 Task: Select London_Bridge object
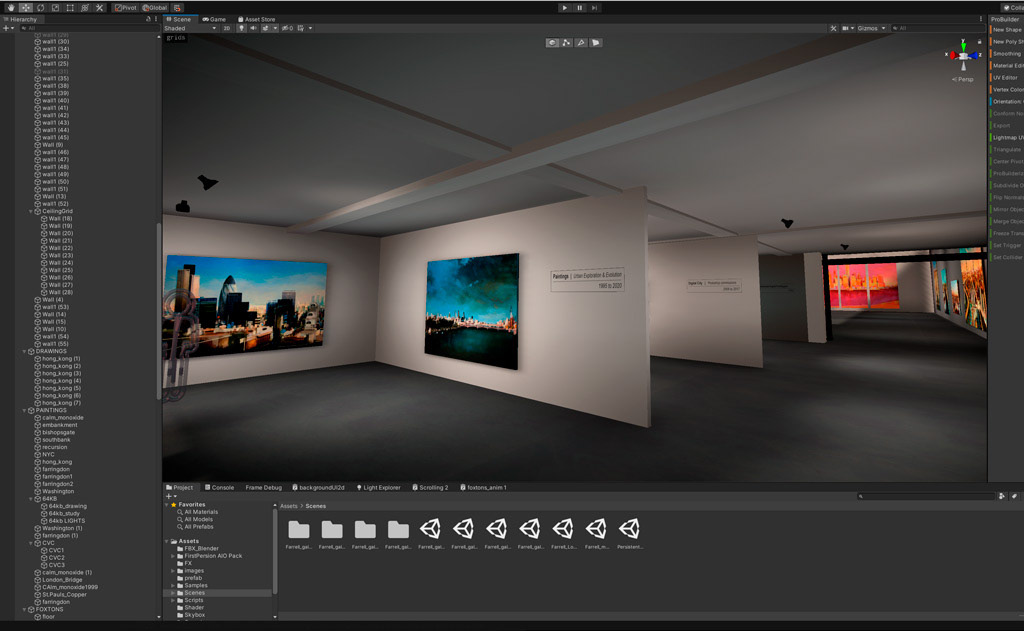[62, 579]
